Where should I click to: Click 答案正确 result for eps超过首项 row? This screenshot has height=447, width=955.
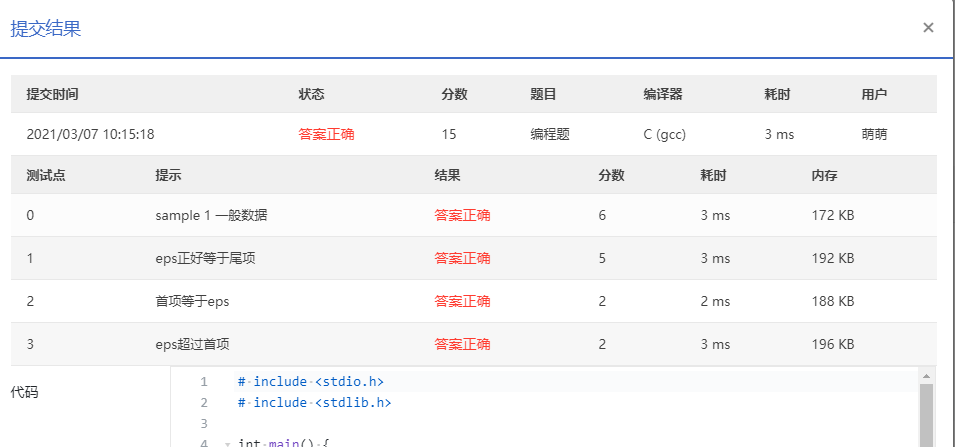click(x=462, y=345)
